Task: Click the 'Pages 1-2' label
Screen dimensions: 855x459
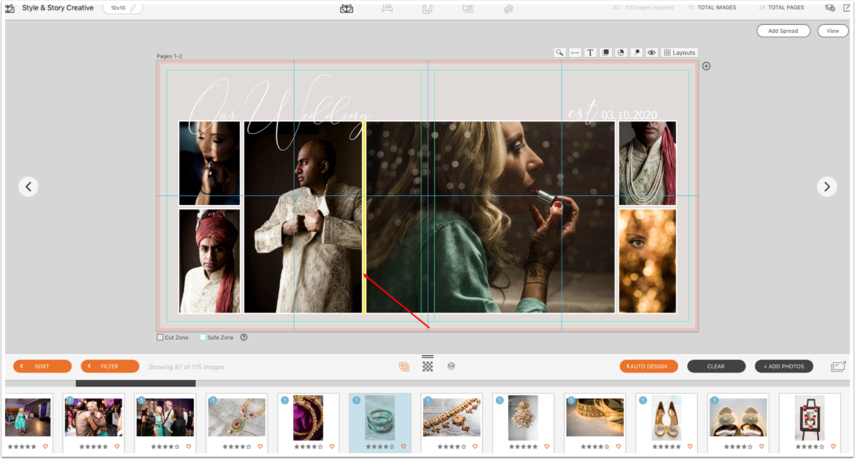Action: click(169, 56)
